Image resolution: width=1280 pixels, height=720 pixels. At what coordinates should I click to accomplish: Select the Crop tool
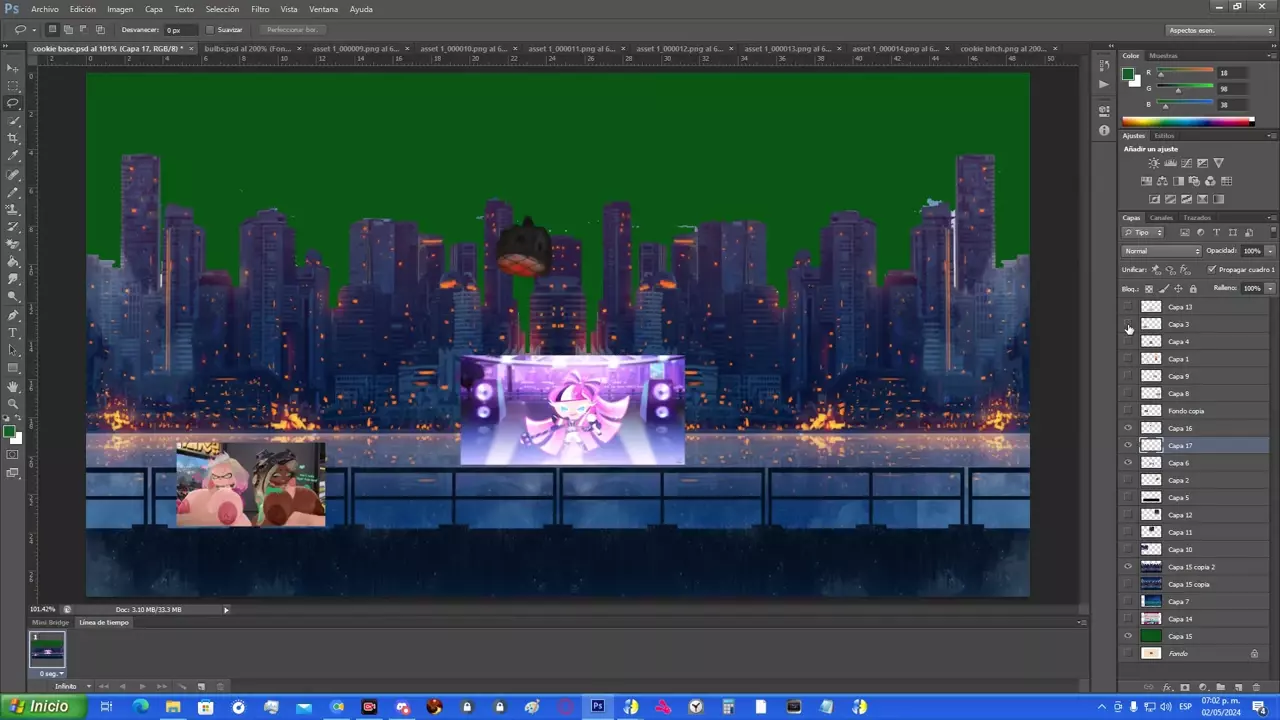coord(13,138)
